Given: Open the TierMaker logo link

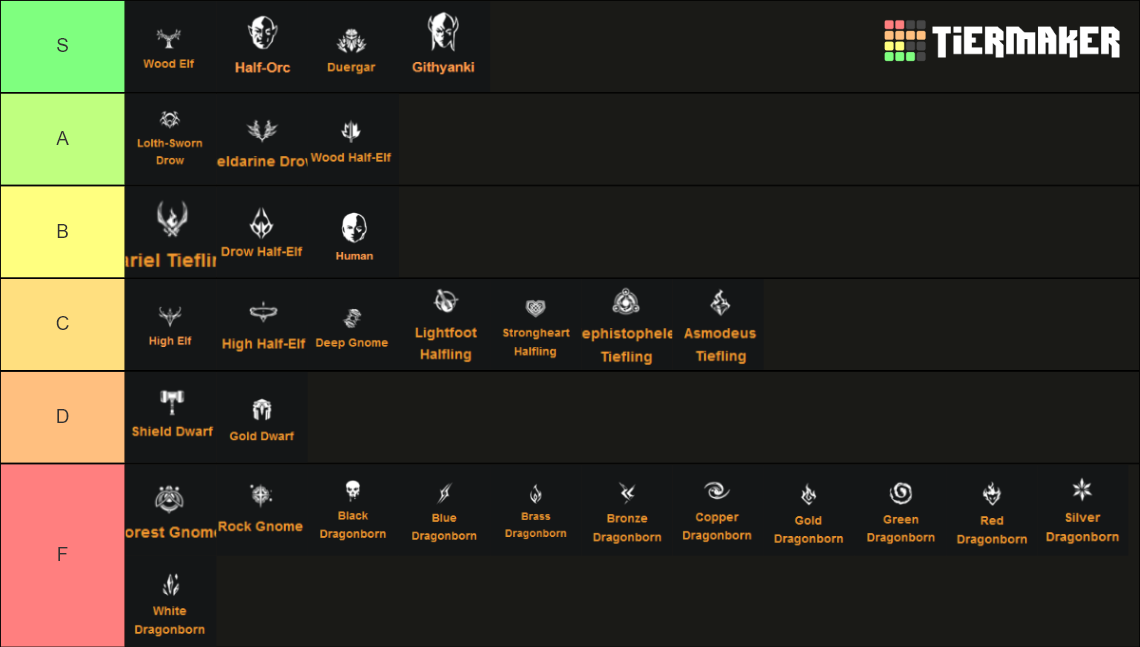Looking at the screenshot, I should coord(1002,41).
